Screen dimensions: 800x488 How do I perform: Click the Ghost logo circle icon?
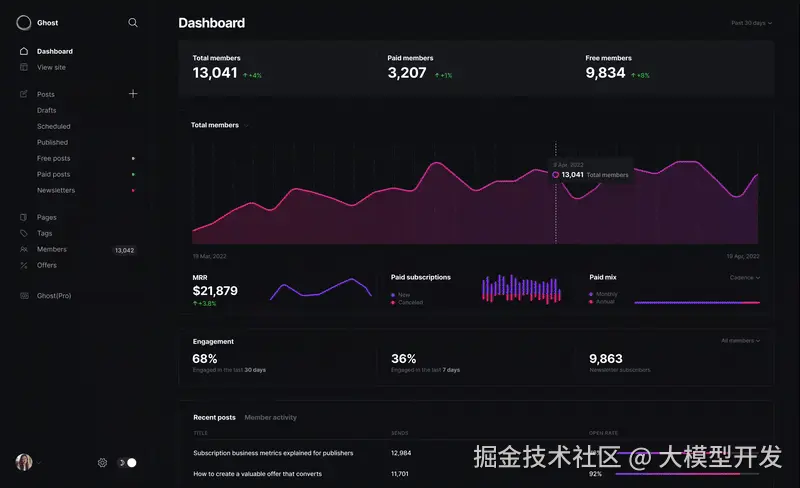(x=23, y=22)
